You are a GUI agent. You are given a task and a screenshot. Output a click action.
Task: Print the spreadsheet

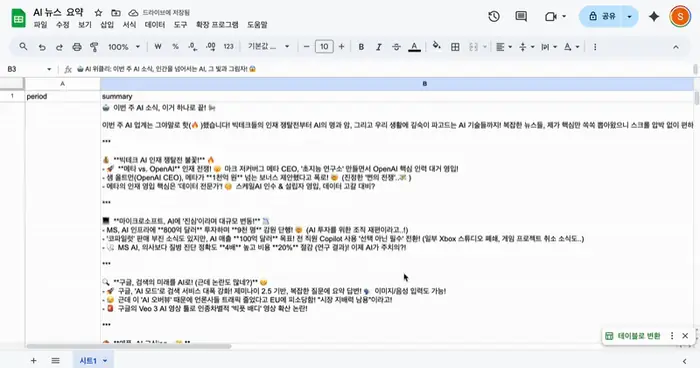[x=77, y=47]
